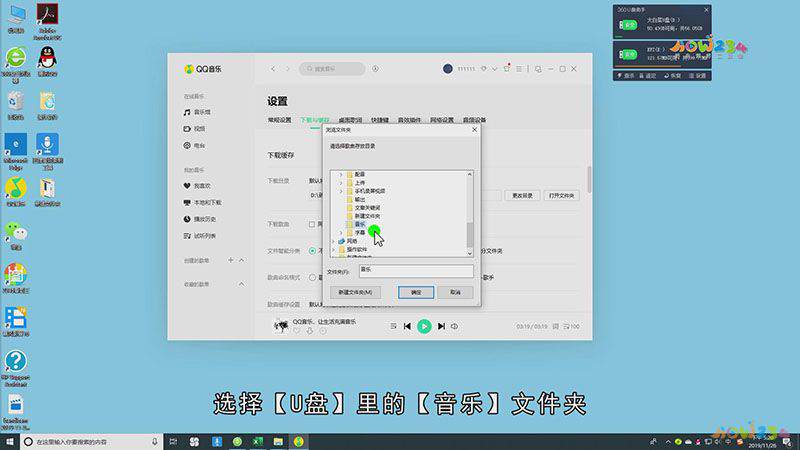Viewport: 800px width, 450px height.
Task: Open 试听列表 in QQ音乐 sidebar
Action: [199, 236]
